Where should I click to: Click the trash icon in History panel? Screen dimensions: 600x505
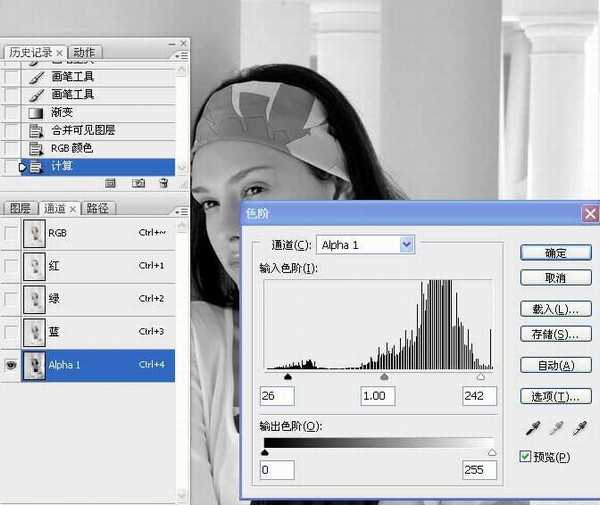point(163,183)
